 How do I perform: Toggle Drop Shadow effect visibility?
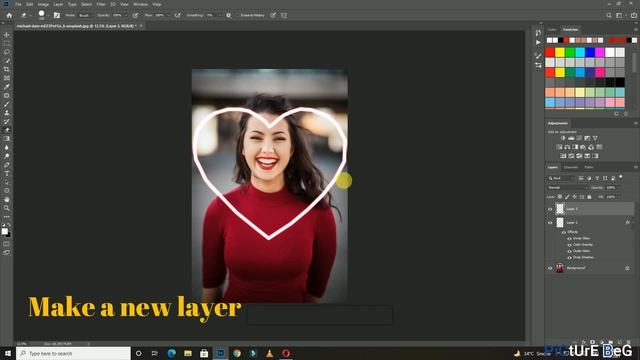point(569,258)
